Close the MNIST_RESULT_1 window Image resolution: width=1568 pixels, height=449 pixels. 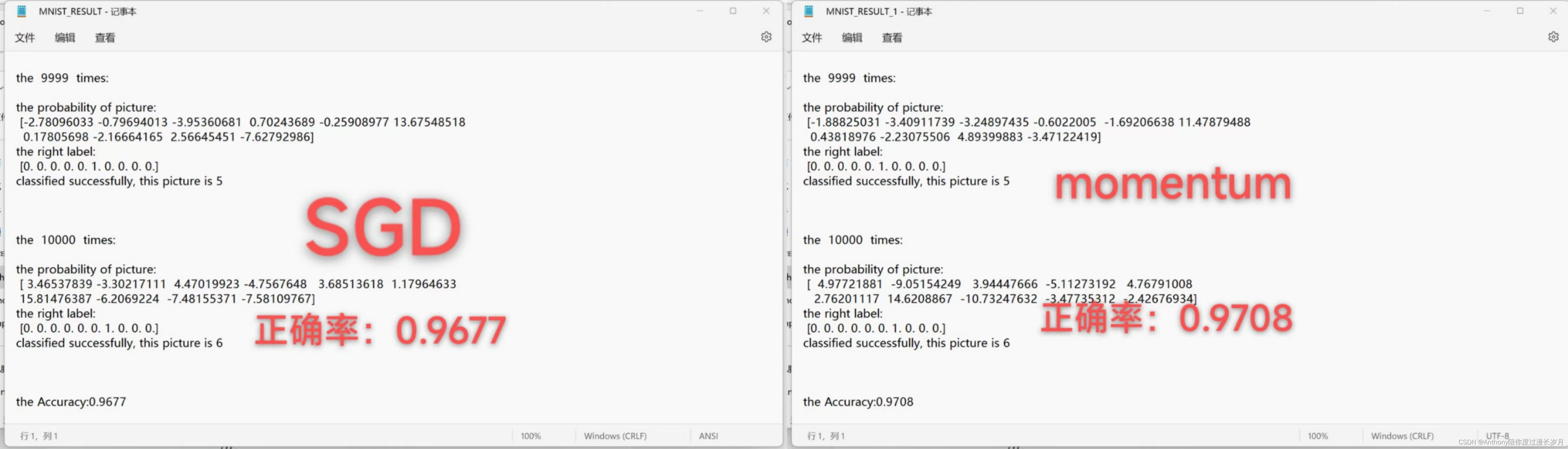pyautogui.click(x=1553, y=11)
